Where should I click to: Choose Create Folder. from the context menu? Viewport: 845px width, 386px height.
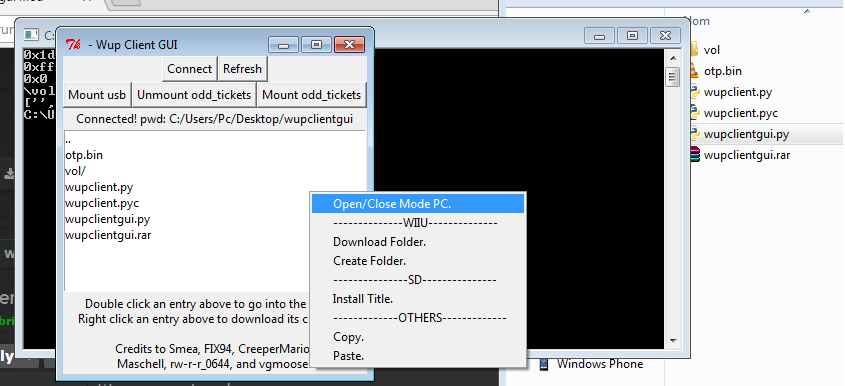369,261
